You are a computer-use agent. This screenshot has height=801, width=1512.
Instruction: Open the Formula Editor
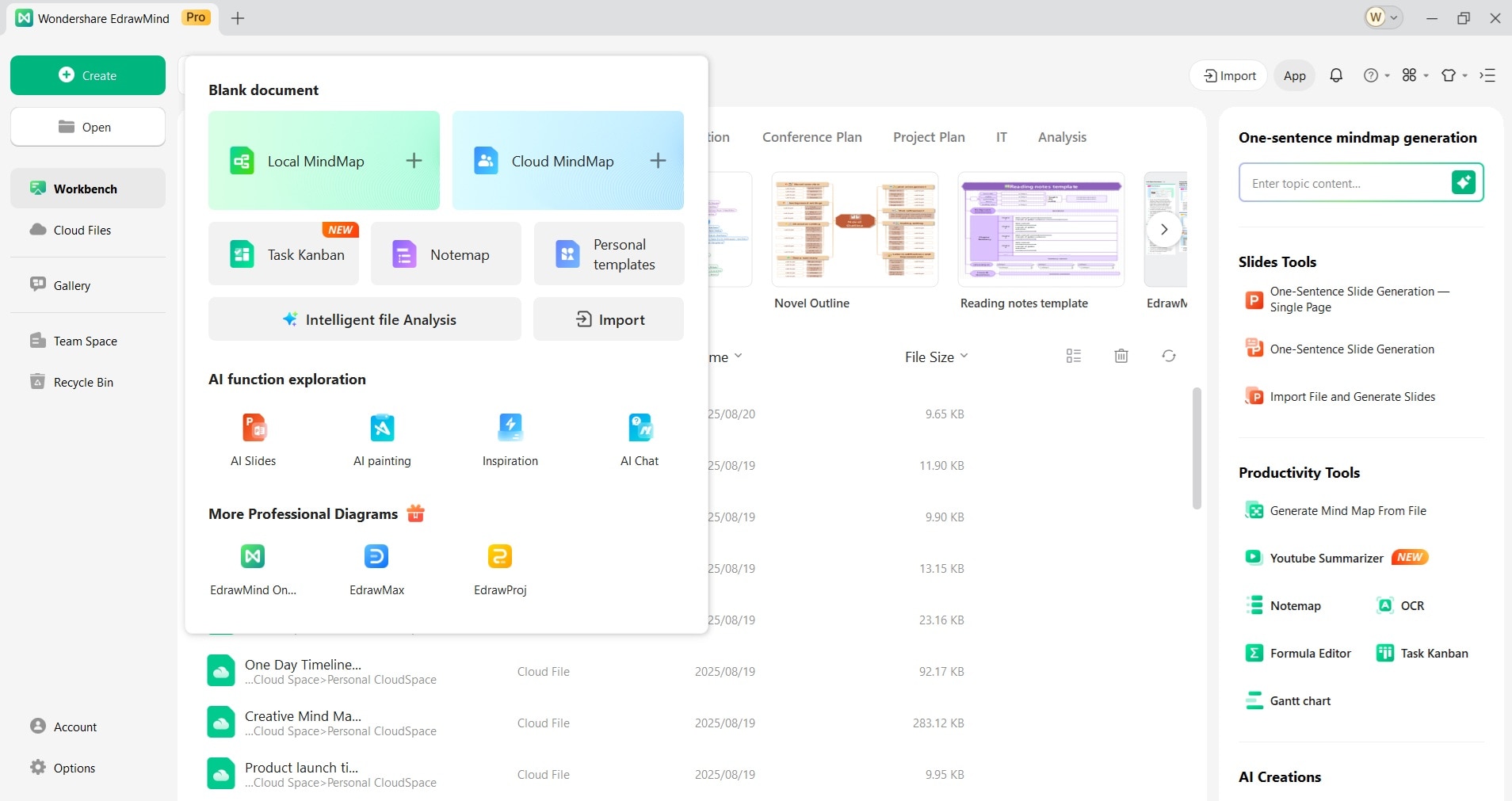(x=1298, y=653)
